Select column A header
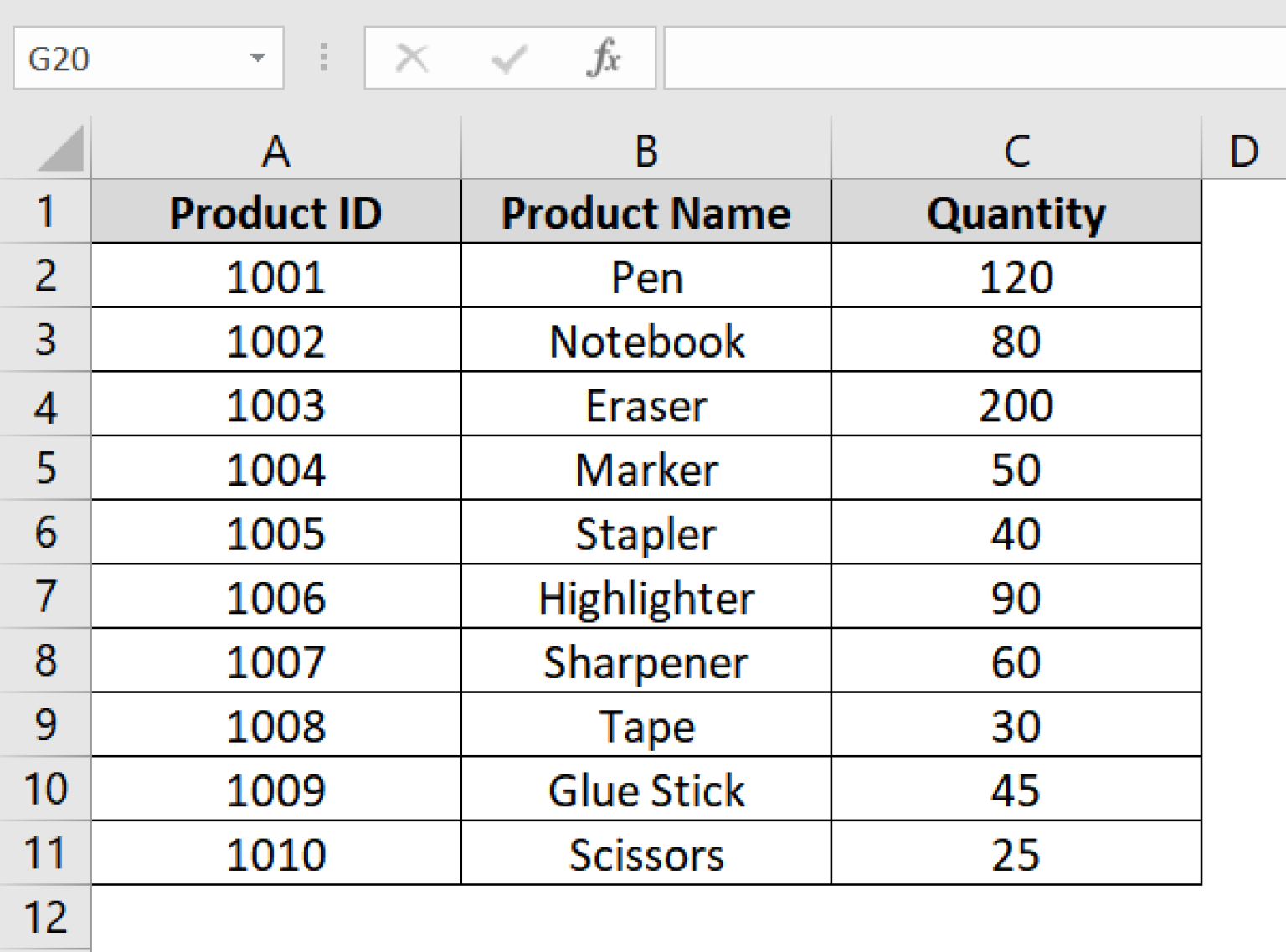Viewport: 1286px width, 952px height. [276, 151]
